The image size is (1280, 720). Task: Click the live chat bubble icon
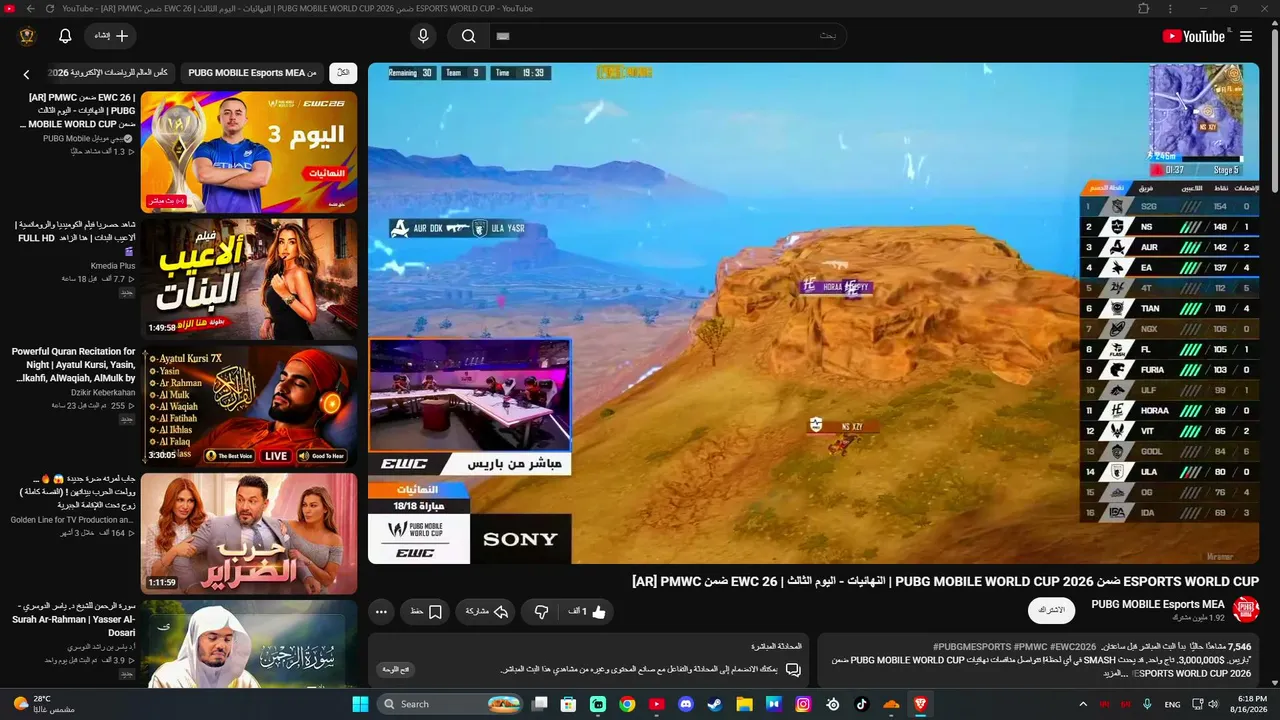(x=793, y=670)
